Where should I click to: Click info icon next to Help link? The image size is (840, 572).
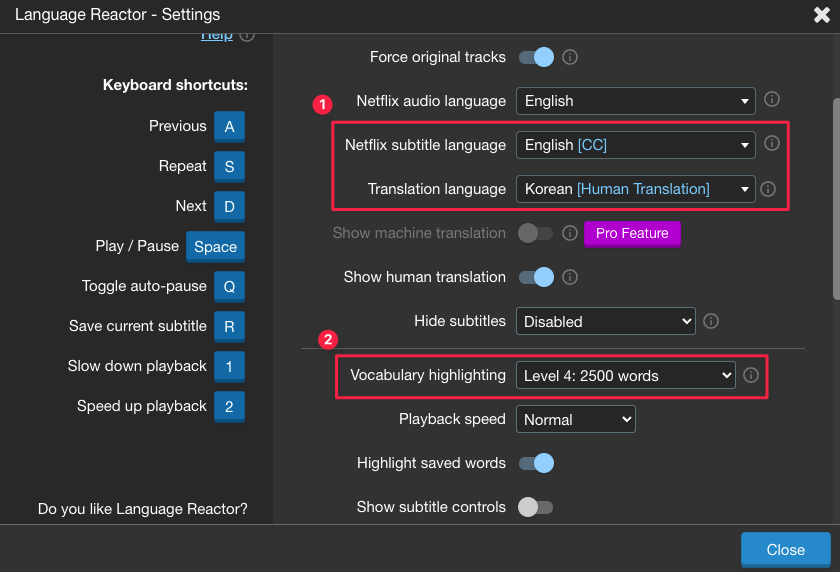(247, 36)
